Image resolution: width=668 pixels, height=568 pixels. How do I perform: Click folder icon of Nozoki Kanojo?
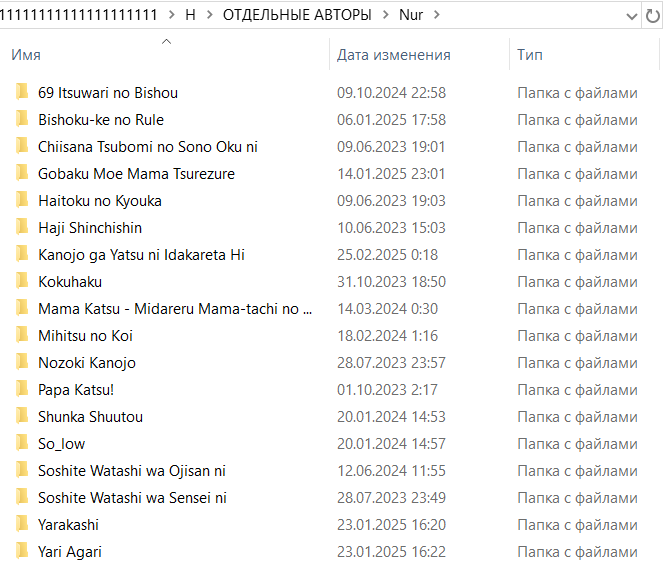[x=22, y=362]
